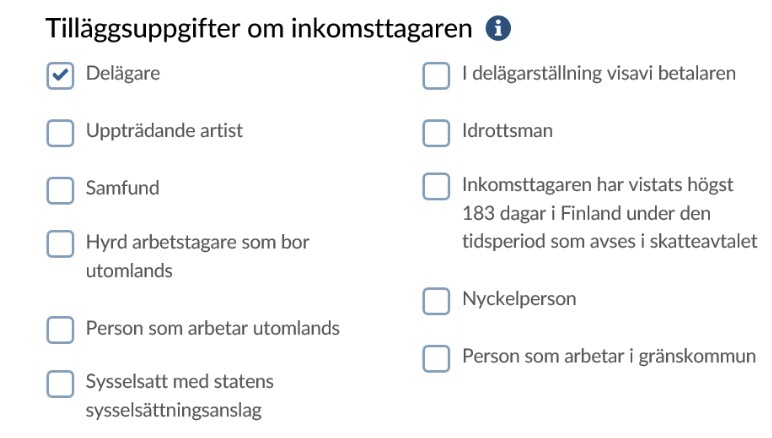Check the I delägarställning visavi betalaren box
Image resolution: width=772 pixels, height=438 pixels.
click(x=436, y=76)
